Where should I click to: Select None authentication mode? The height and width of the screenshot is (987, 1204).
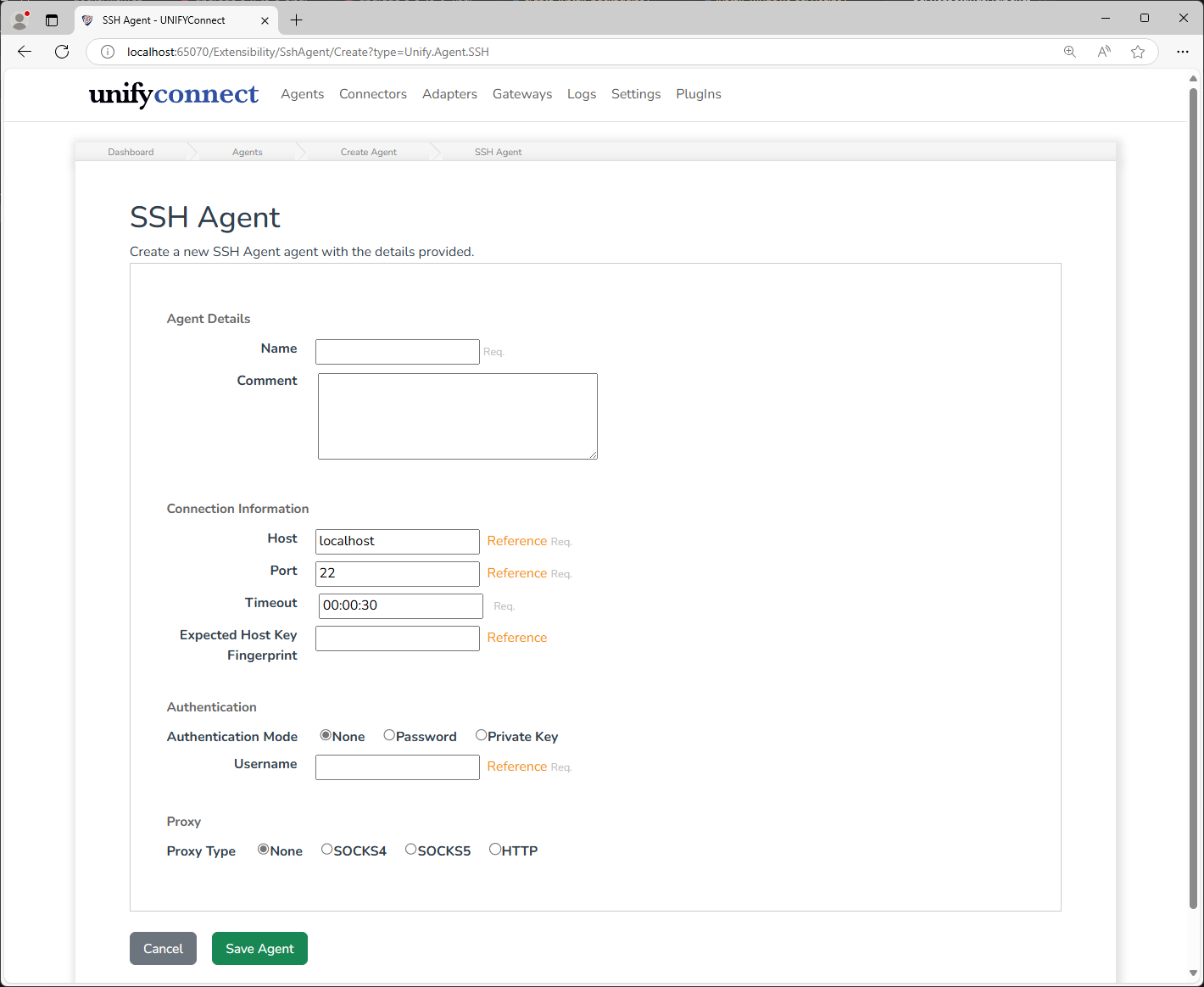tap(326, 735)
